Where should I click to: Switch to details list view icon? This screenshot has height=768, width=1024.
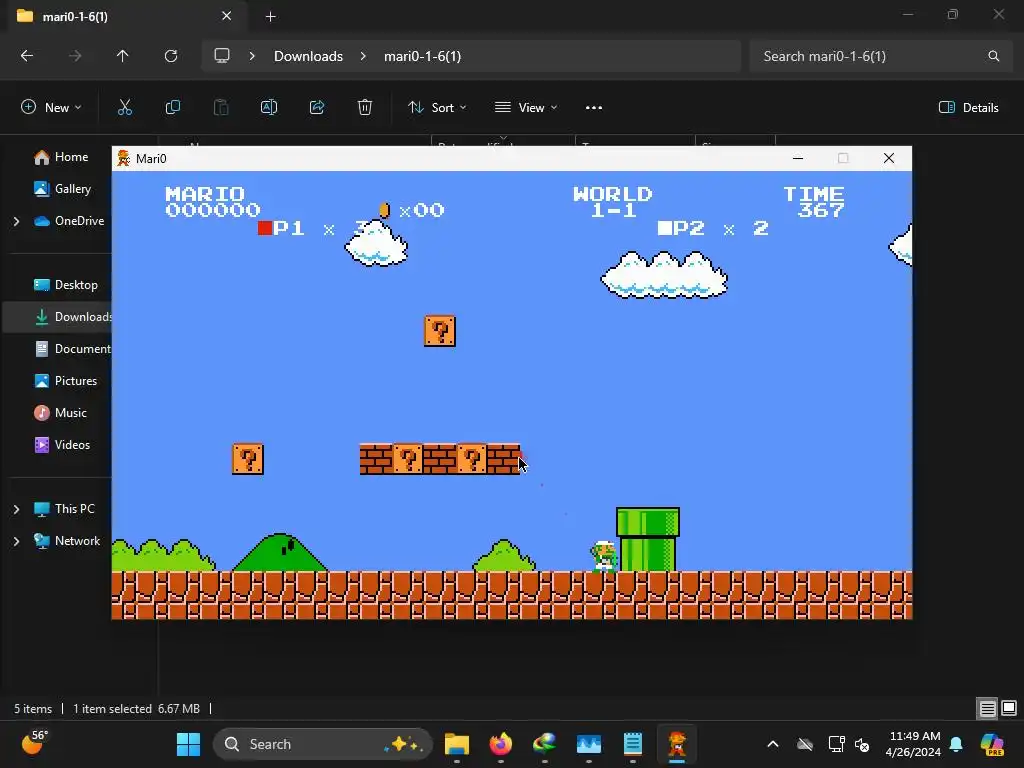click(x=987, y=709)
